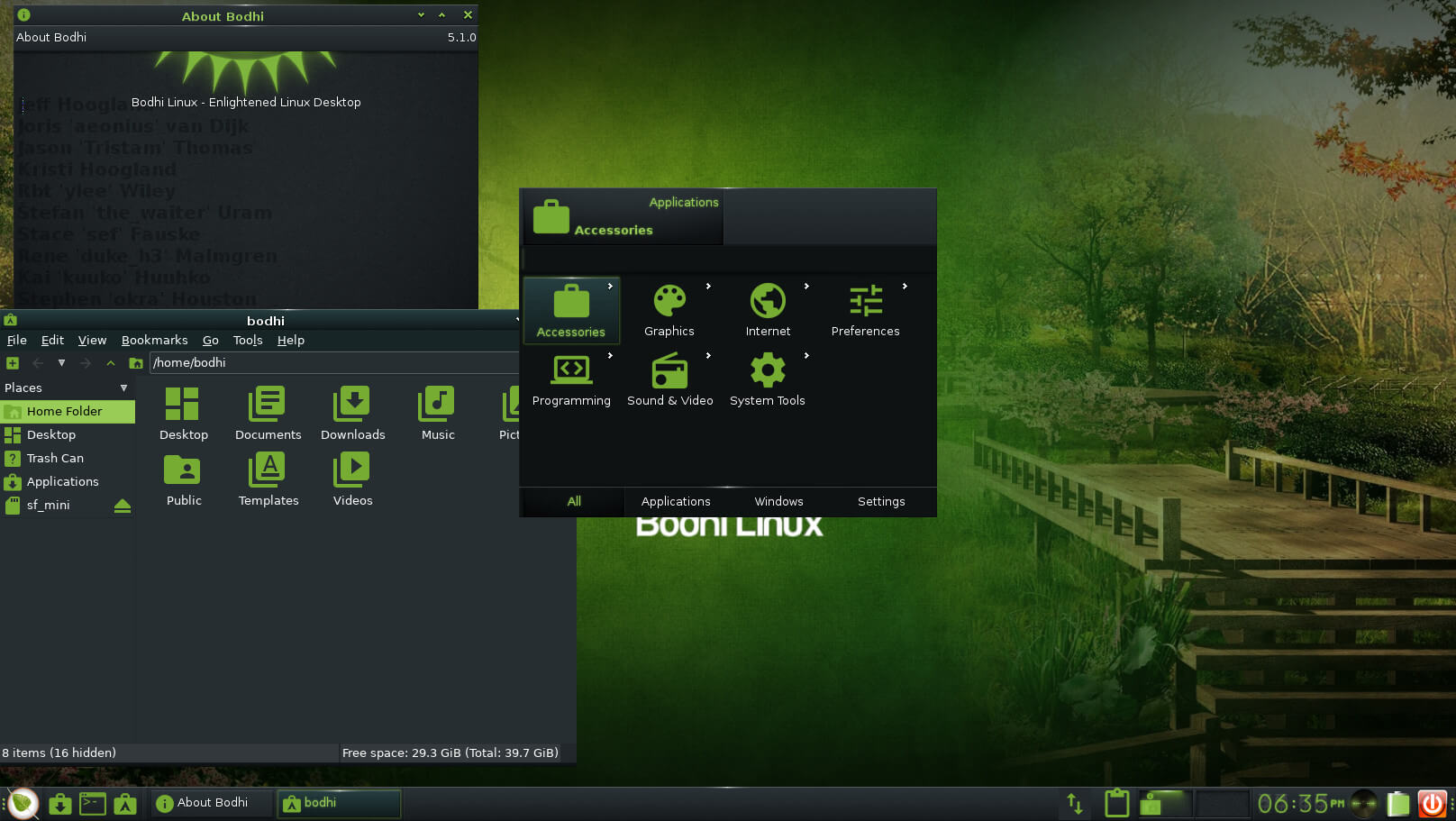Go to home folder via toolbar icon

click(x=136, y=363)
